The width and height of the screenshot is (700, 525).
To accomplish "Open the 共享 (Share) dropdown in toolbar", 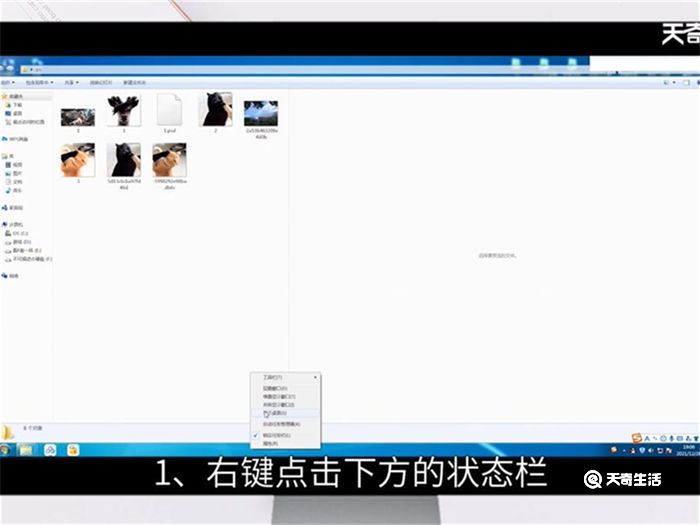I will pyautogui.click(x=71, y=83).
